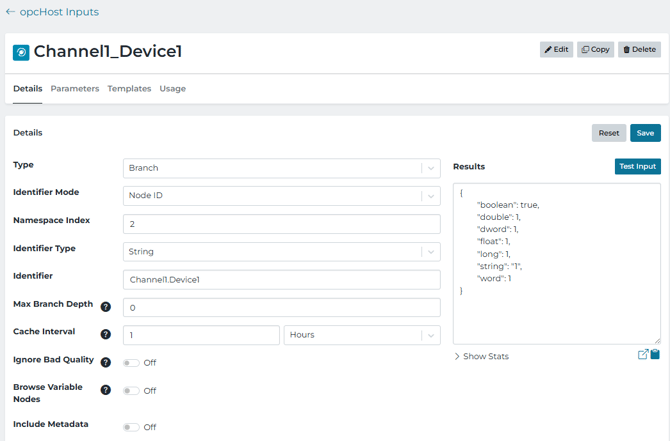Image resolution: width=670 pixels, height=441 pixels.
Task: Open the Type dropdown showing Branch
Action: (x=281, y=168)
